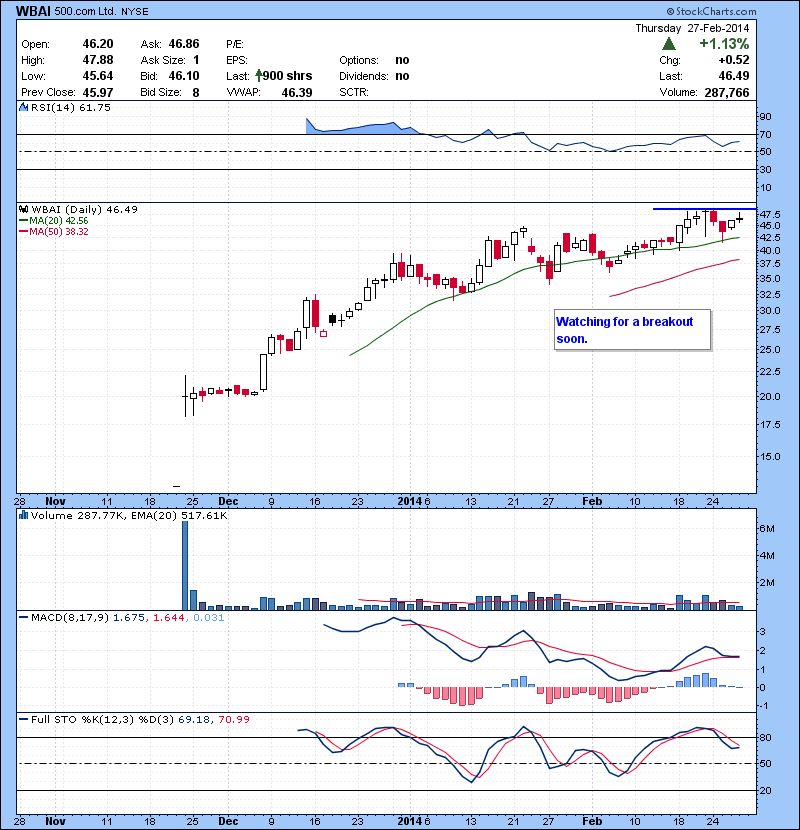Select the WBAI ticker symbol in the title
800x830 pixels.
click(33, 11)
